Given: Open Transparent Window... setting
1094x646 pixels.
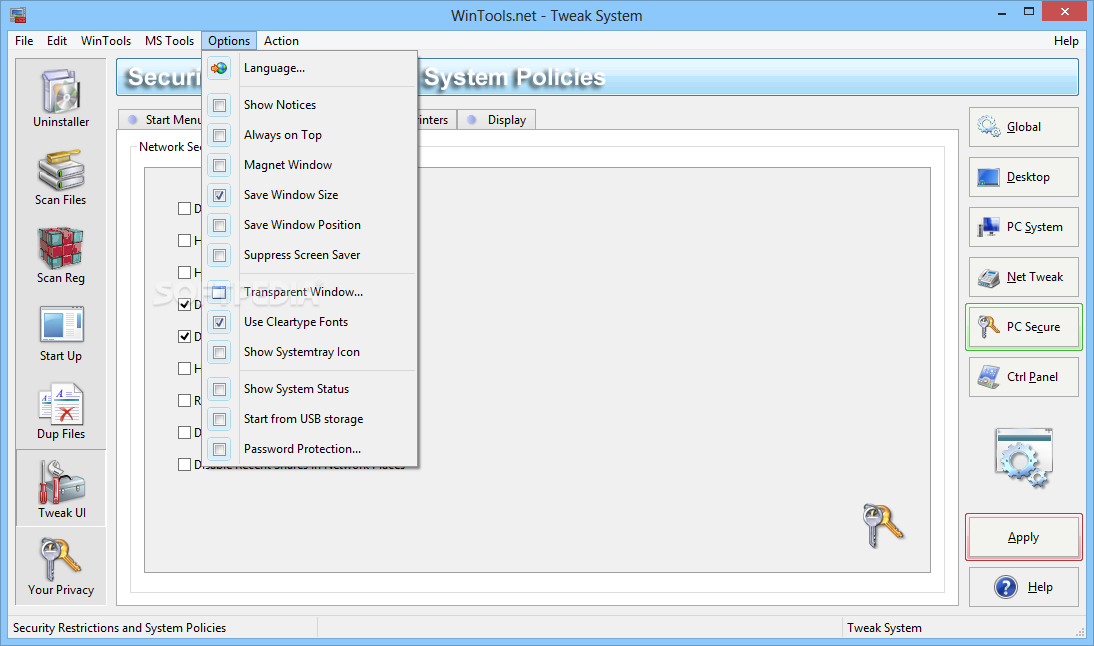Looking at the screenshot, I should click(x=310, y=292).
